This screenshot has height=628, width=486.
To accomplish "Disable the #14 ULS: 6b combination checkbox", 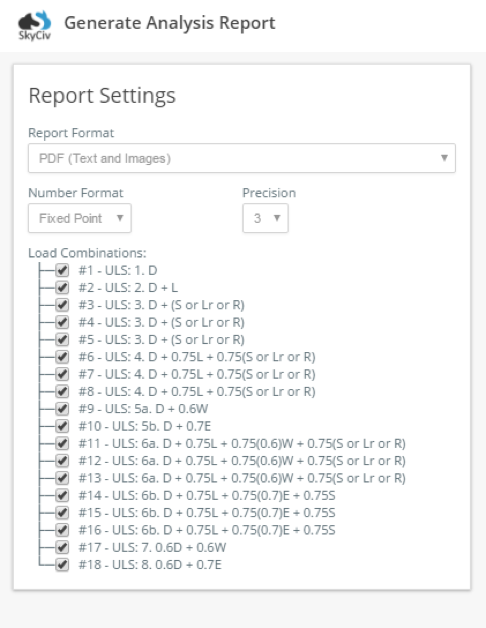I will [x=62, y=495].
